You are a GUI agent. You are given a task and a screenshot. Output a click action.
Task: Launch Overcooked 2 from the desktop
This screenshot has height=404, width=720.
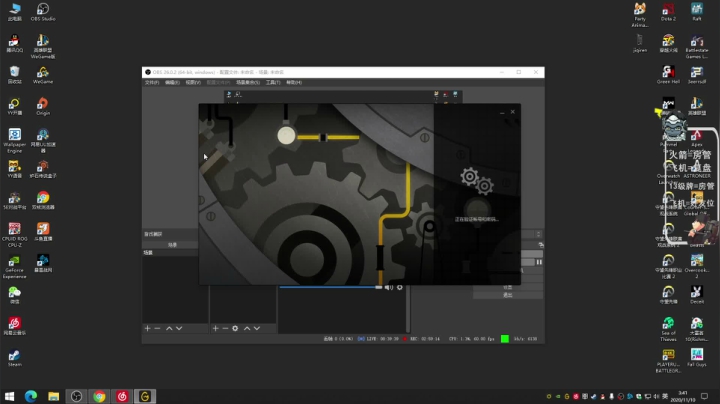click(x=697, y=266)
